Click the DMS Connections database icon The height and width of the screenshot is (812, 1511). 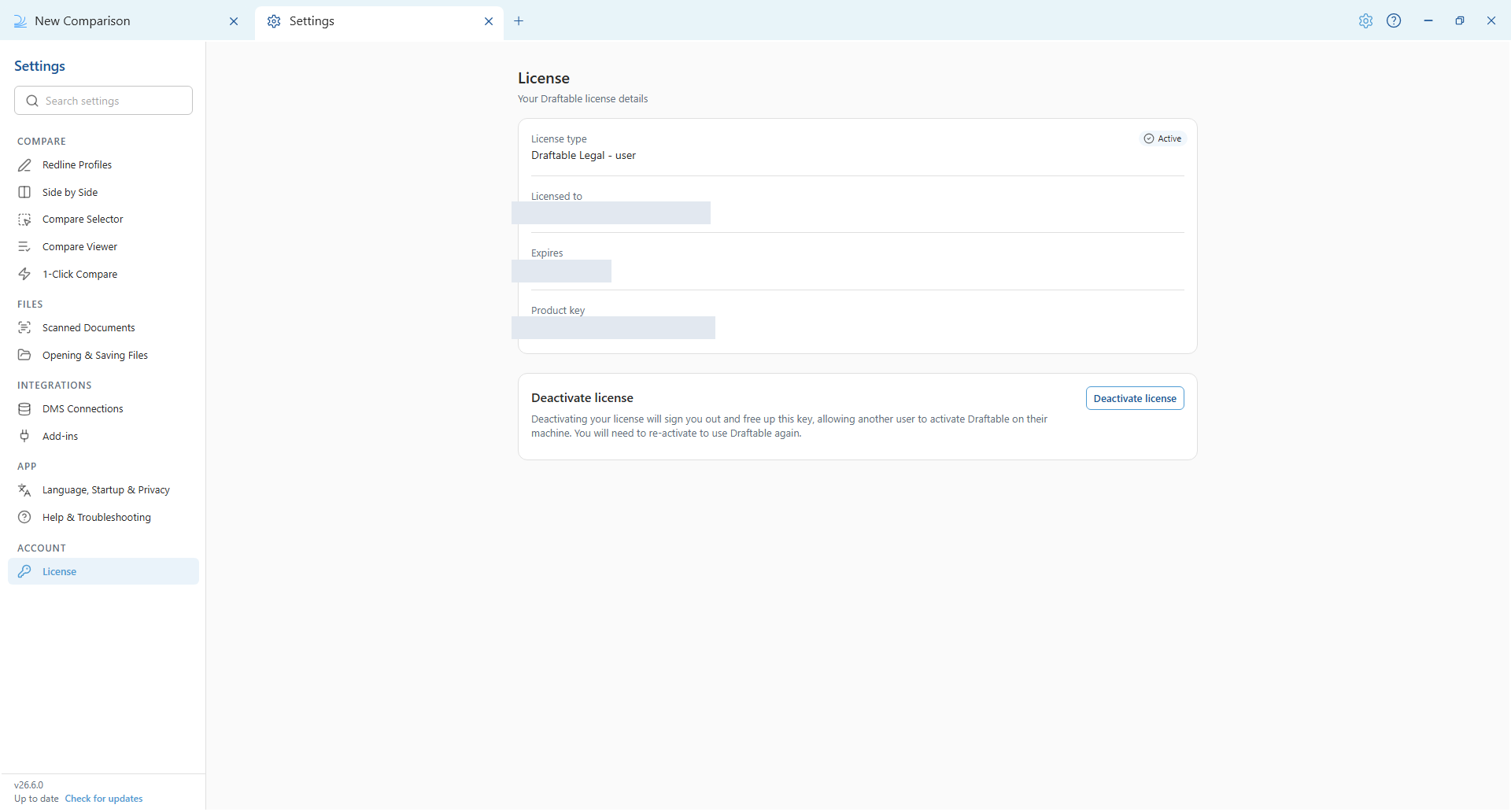(24, 409)
